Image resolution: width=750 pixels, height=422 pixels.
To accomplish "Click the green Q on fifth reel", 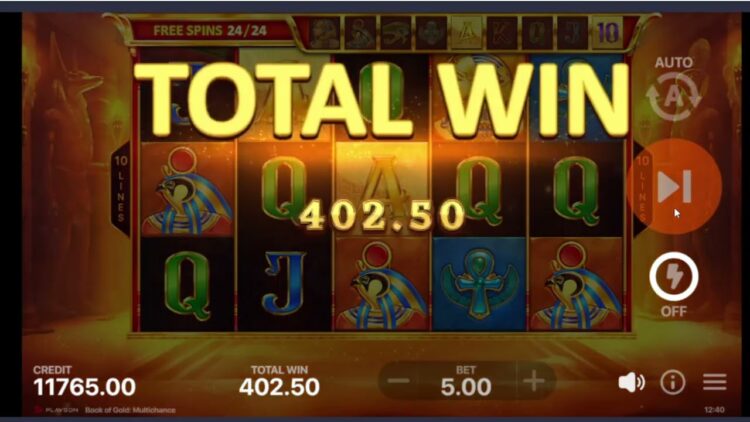I will click(577, 189).
